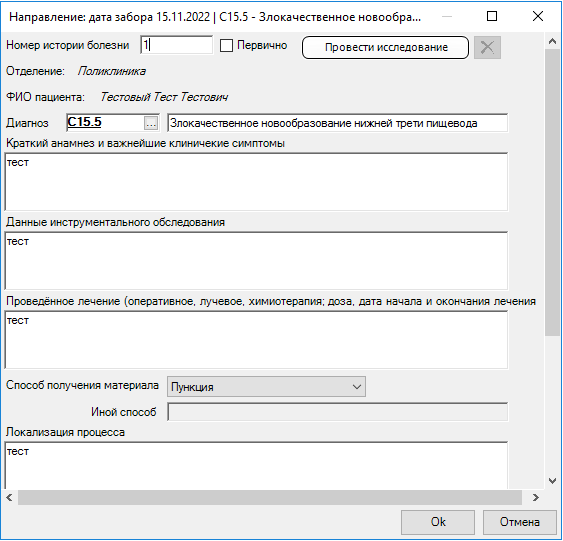Confirm the form with Ok button

[x=438, y=522]
